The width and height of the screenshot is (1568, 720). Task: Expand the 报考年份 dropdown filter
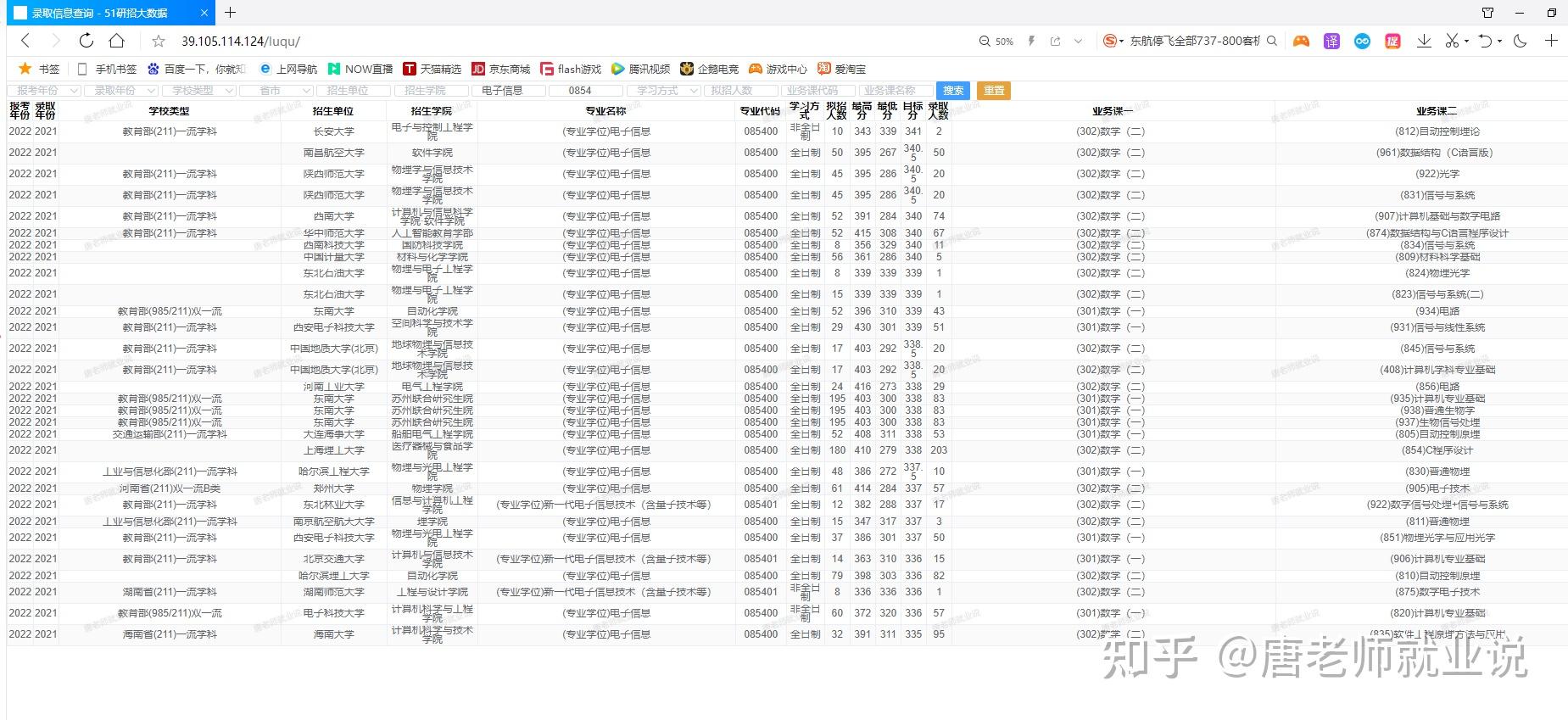[44, 91]
